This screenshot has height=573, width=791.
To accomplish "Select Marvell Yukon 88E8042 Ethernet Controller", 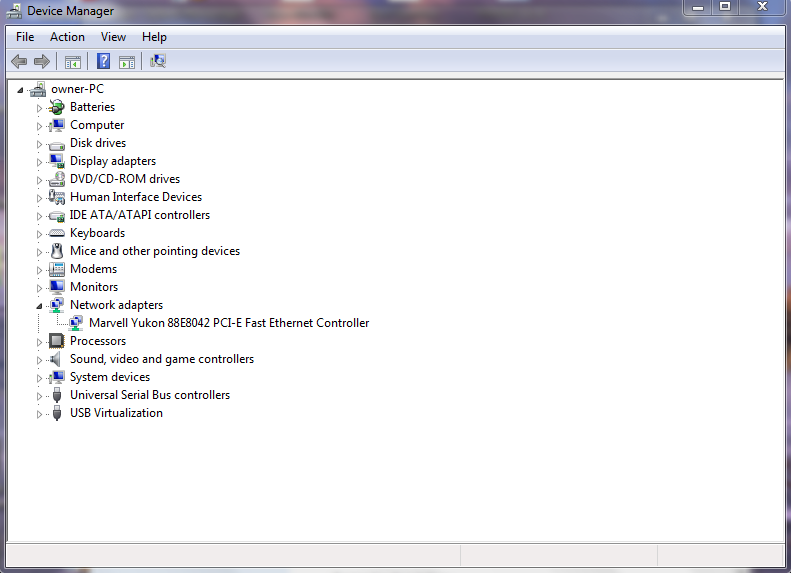I will pyautogui.click(x=229, y=323).
